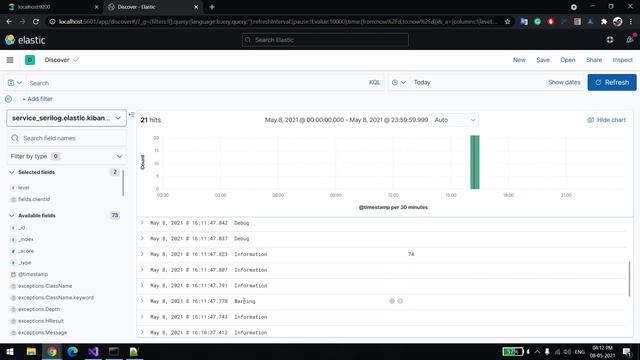The width and height of the screenshot is (640, 360).
Task: Click the Elastic logo
Action: pyautogui.click(x=25, y=40)
